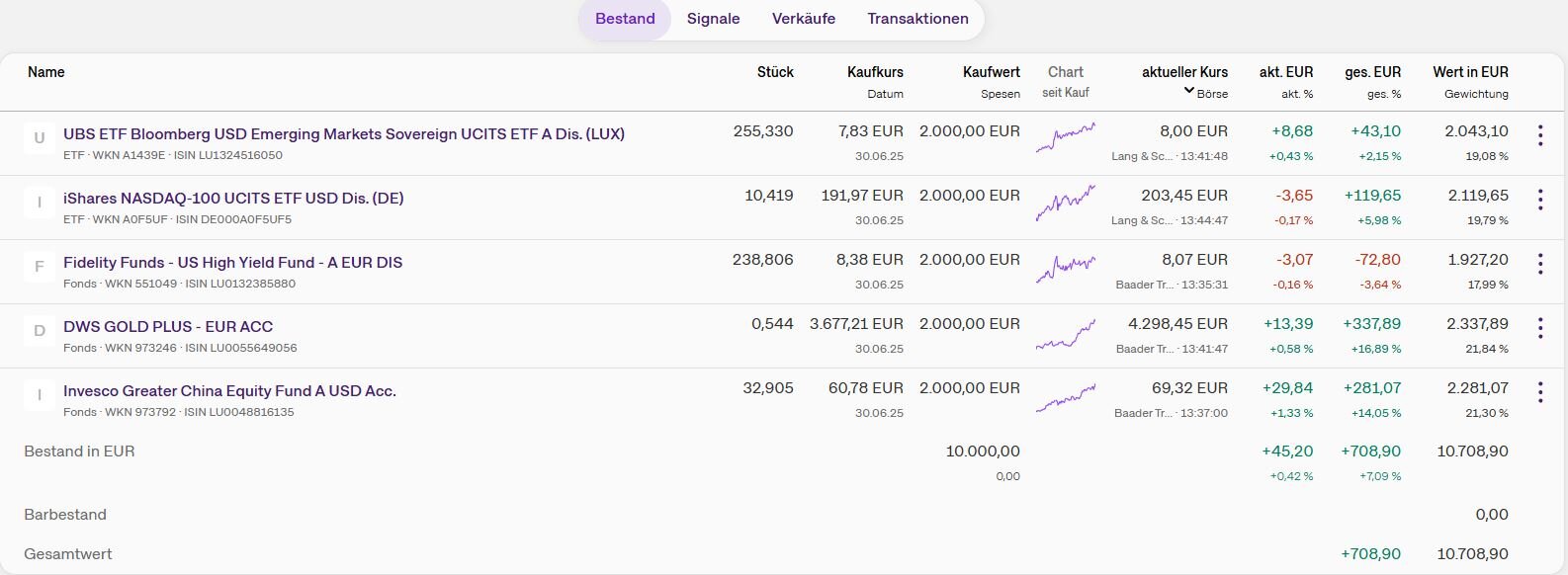The height and width of the screenshot is (575, 1568).
Task: Open iShares NASDAQ-100 UCITS ETF link
Action: (233, 199)
